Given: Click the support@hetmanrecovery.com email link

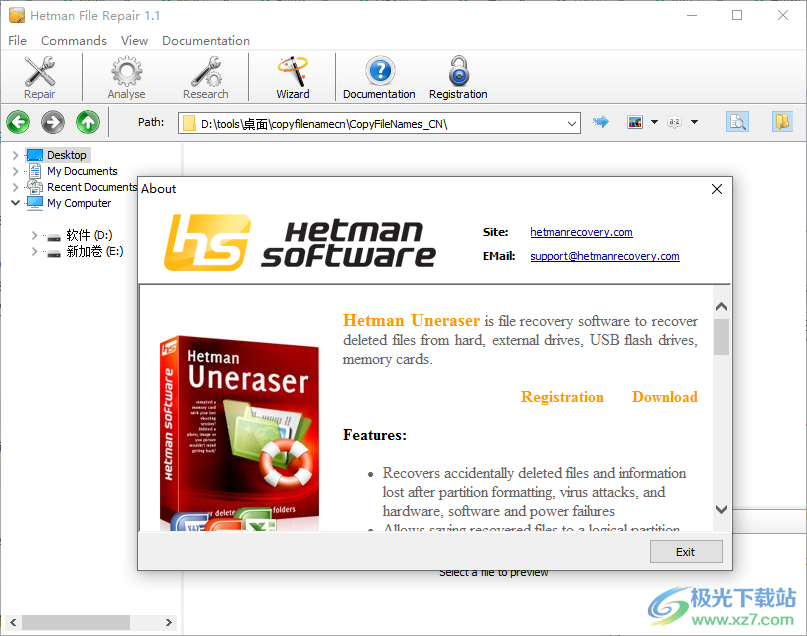Looking at the screenshot, I should click(605, 256).
